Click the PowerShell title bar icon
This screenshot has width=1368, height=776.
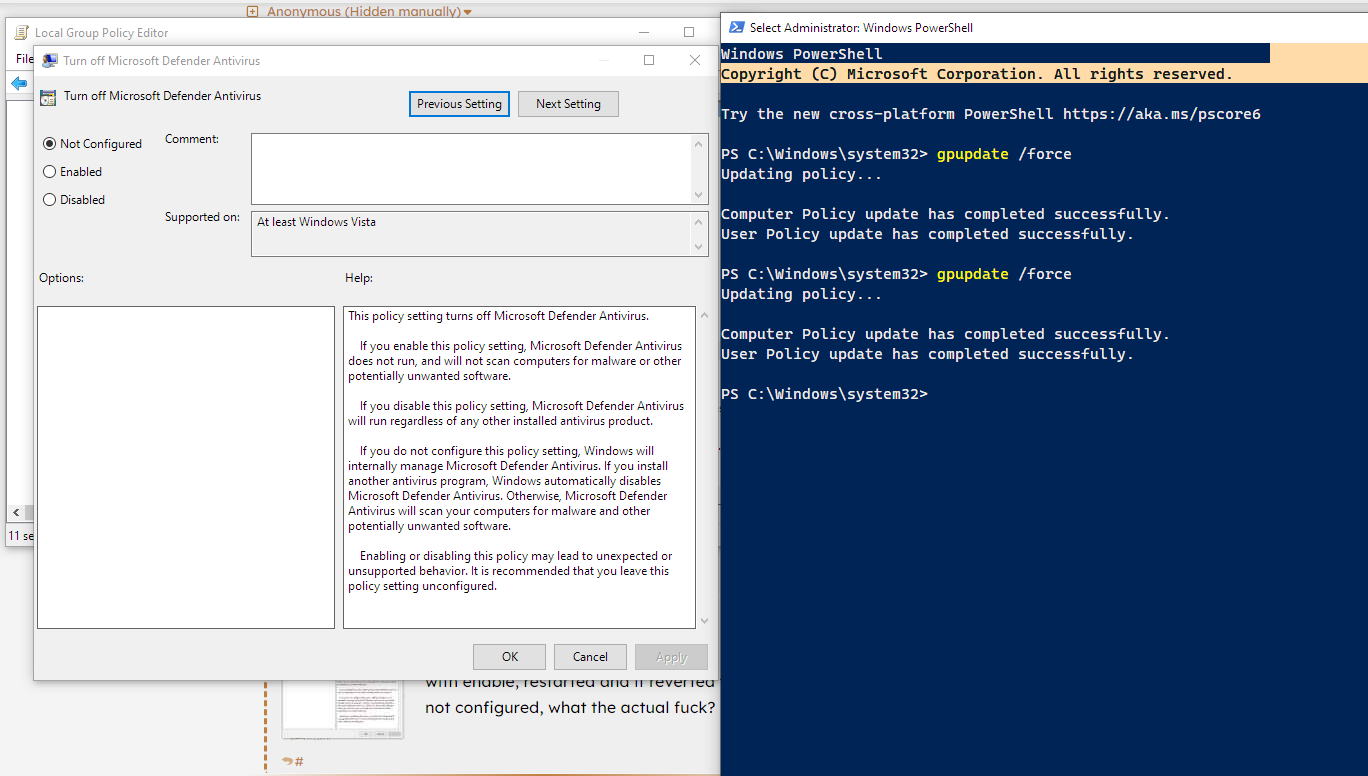pos(737,27)
